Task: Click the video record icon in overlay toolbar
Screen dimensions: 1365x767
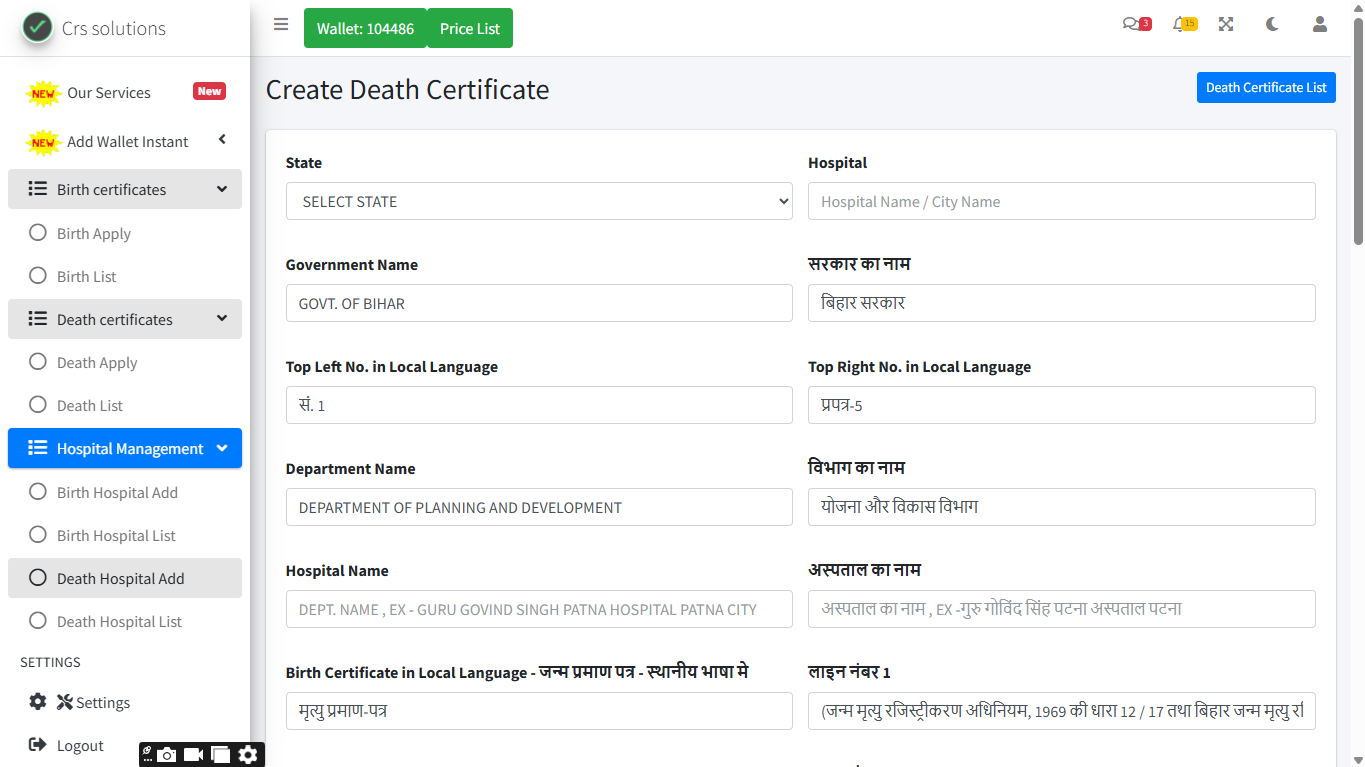Action: pyautogui.click(x=194, y=755)
